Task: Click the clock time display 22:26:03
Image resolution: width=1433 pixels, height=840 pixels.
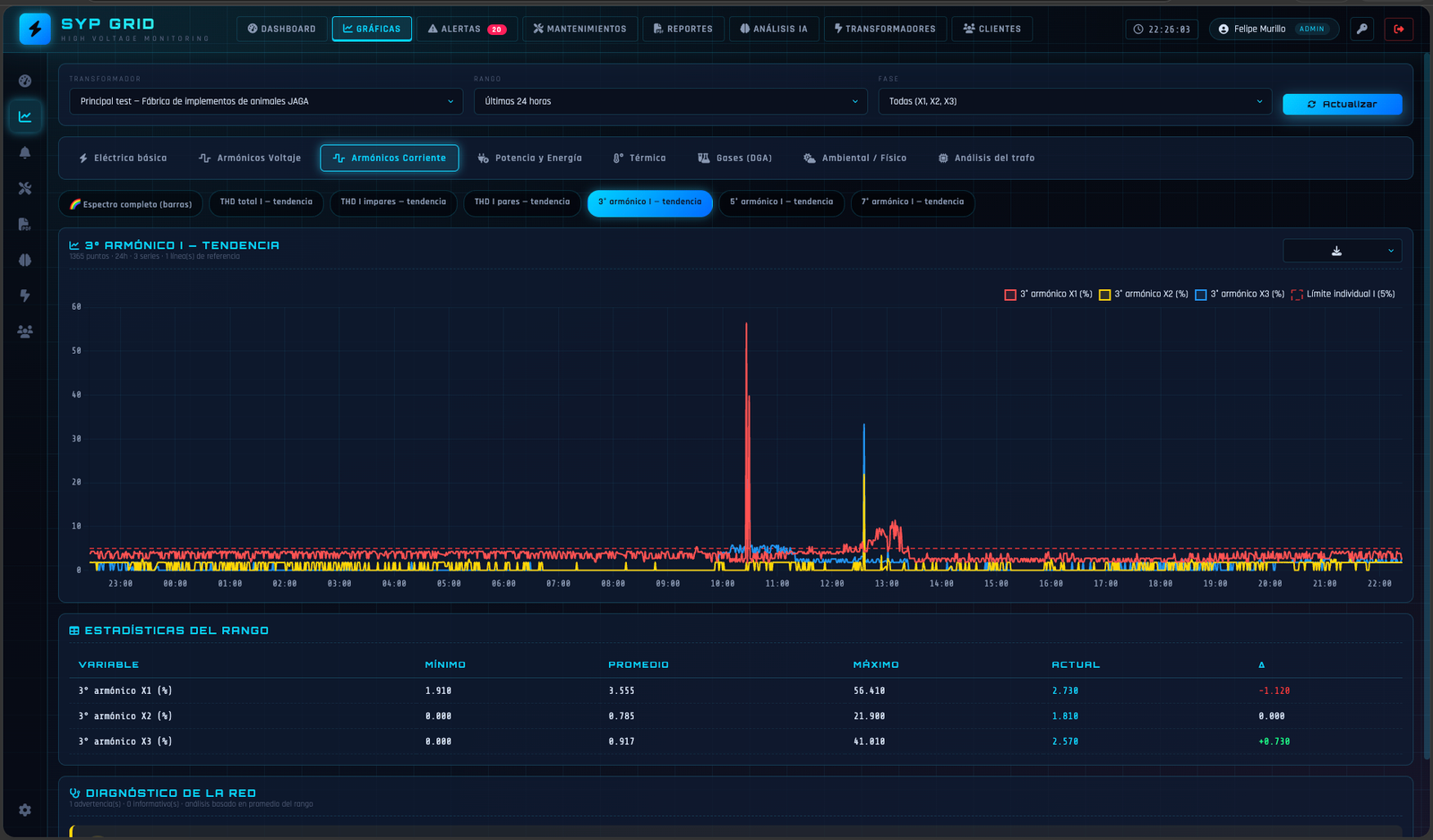Action: tap(1162, 29)
